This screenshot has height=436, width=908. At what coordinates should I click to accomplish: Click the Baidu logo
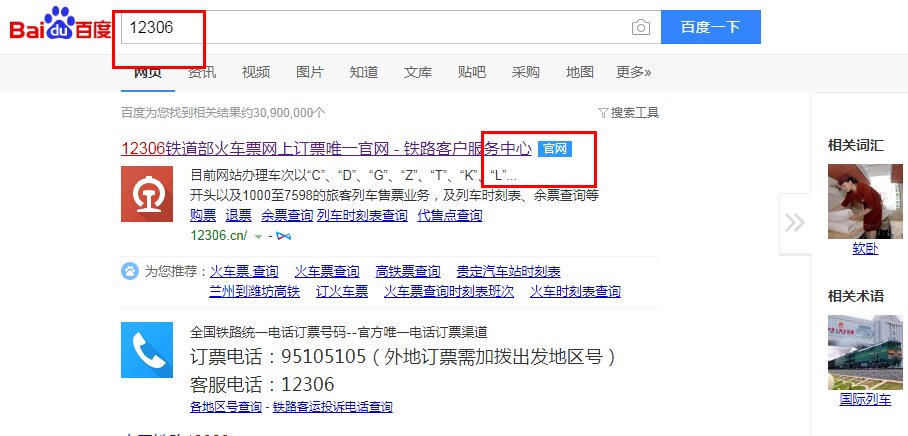coord(60,23)
